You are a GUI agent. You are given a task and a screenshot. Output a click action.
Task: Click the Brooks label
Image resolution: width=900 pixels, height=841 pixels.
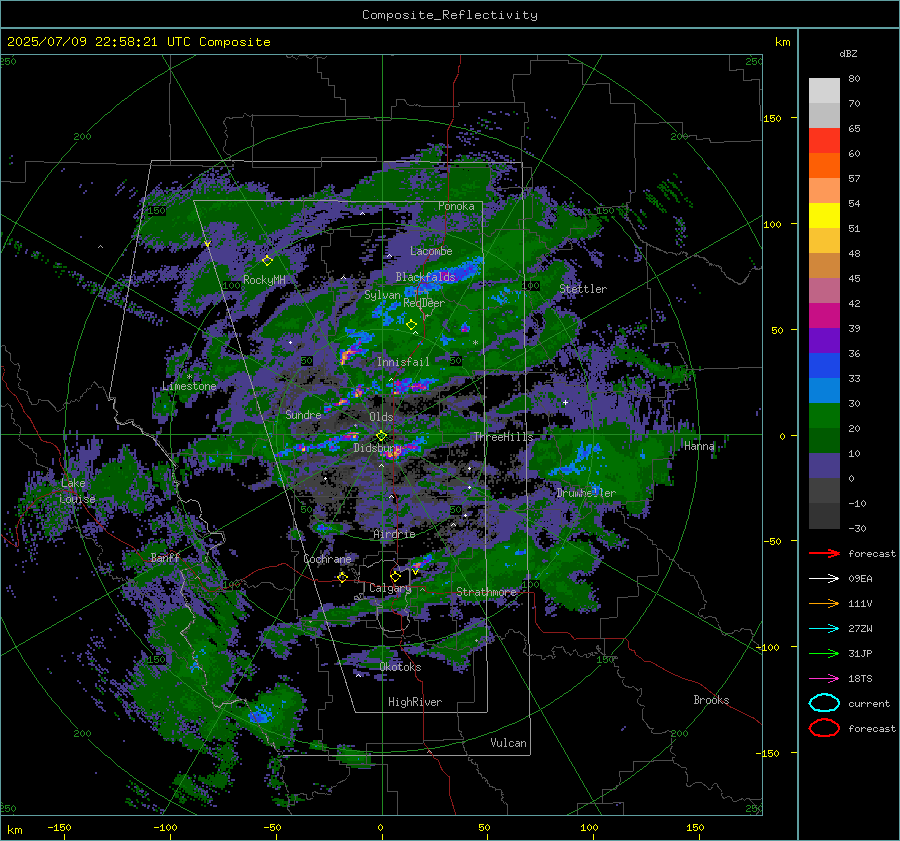click(711, 700)
